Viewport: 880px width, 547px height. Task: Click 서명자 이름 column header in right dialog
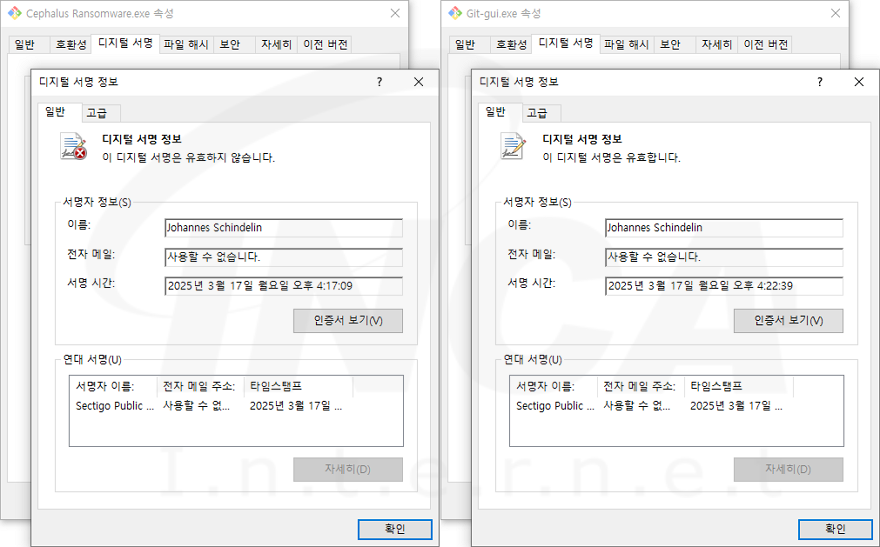click(554, 387)
